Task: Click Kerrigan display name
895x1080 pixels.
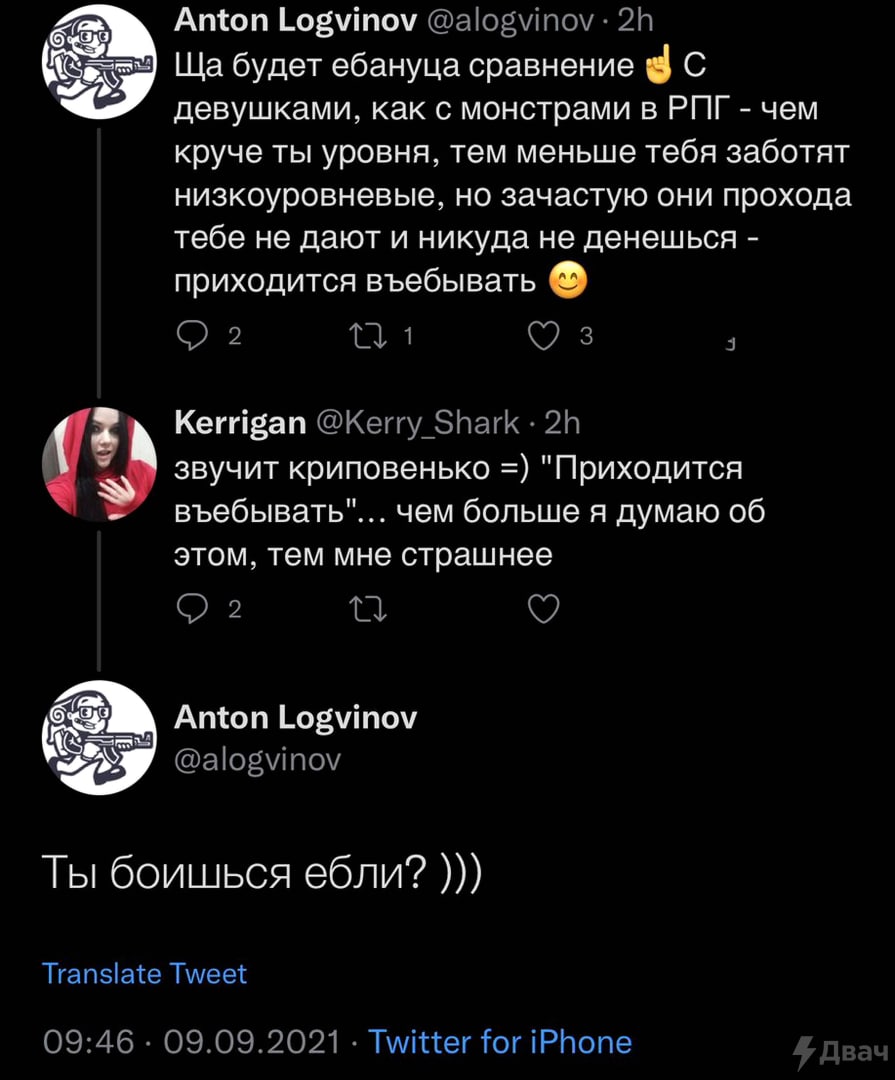Action: click(x=240, y=423)
